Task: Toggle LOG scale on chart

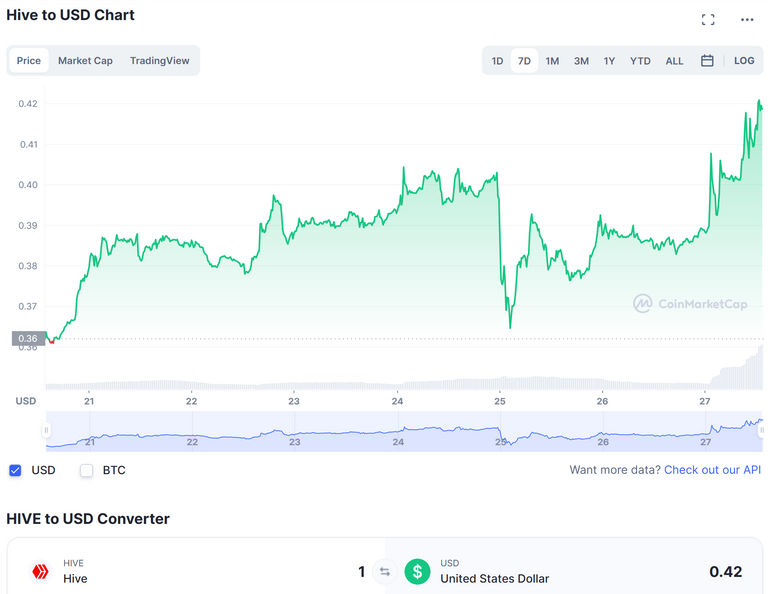Action: click(x=744, y=61)
